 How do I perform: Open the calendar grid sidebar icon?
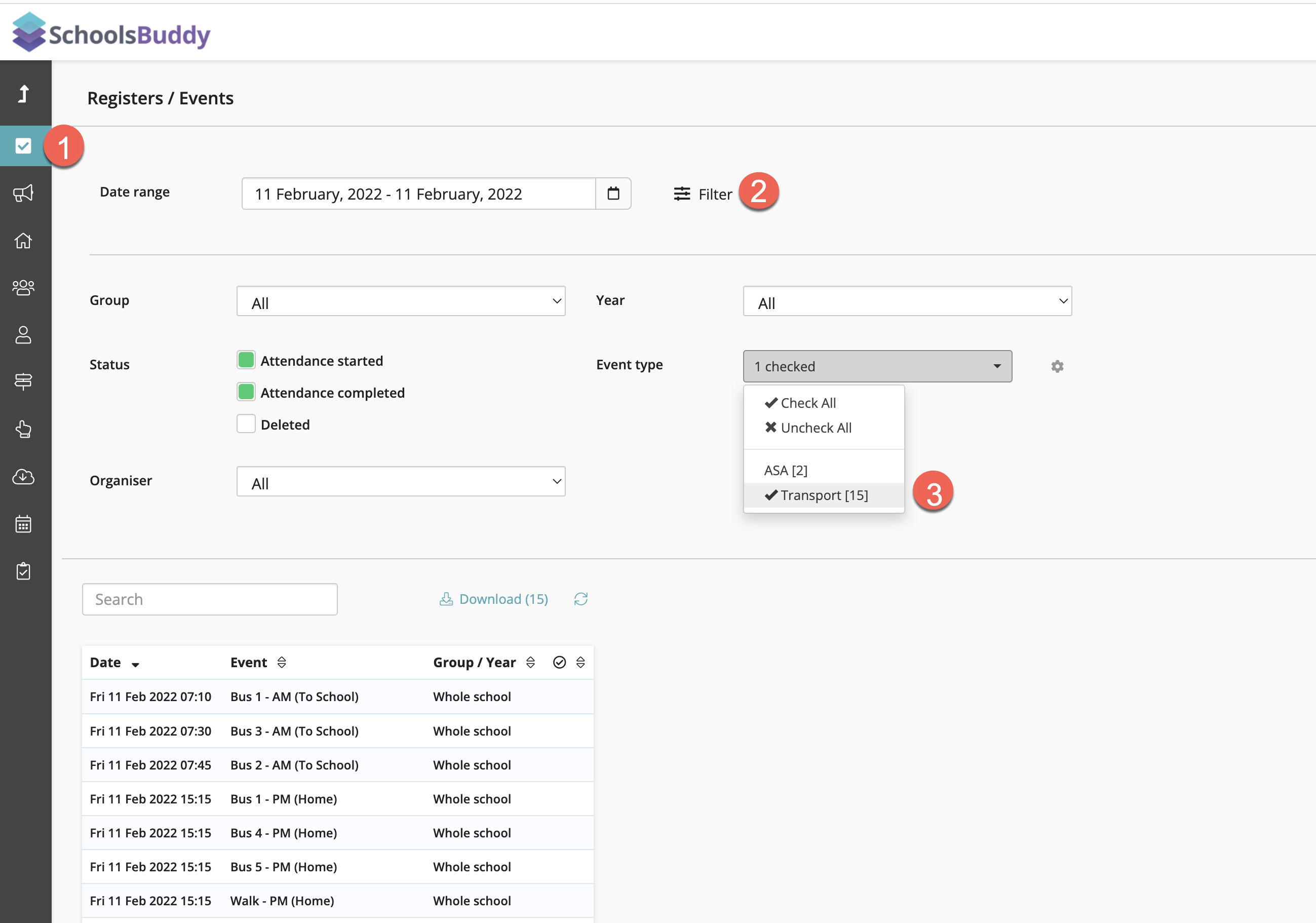pos(23,523)
